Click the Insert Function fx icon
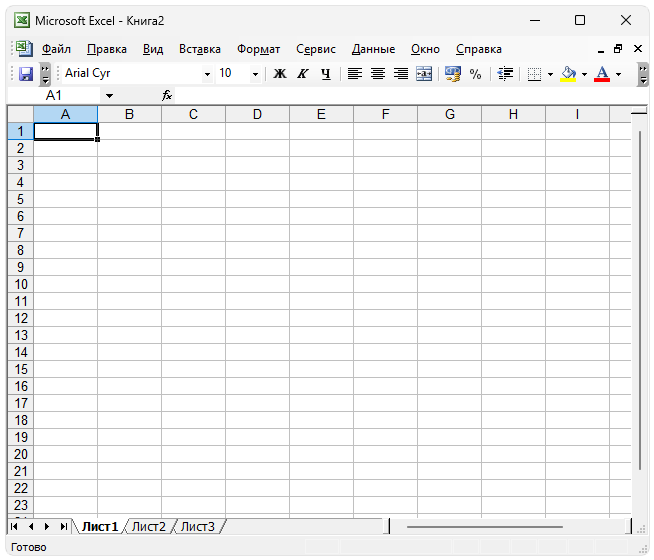 (167, 95)
